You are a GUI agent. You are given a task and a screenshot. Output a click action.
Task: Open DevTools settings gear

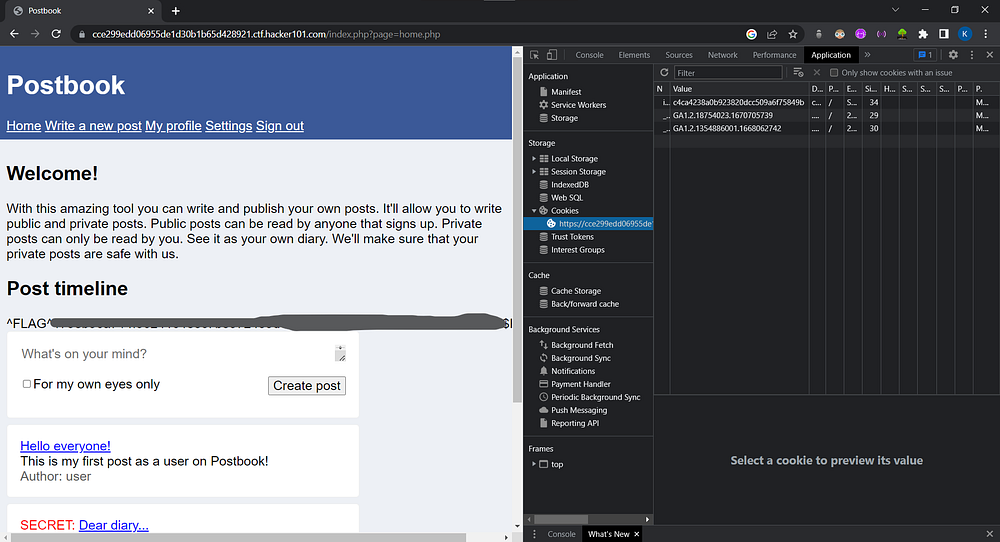[953, 55]
